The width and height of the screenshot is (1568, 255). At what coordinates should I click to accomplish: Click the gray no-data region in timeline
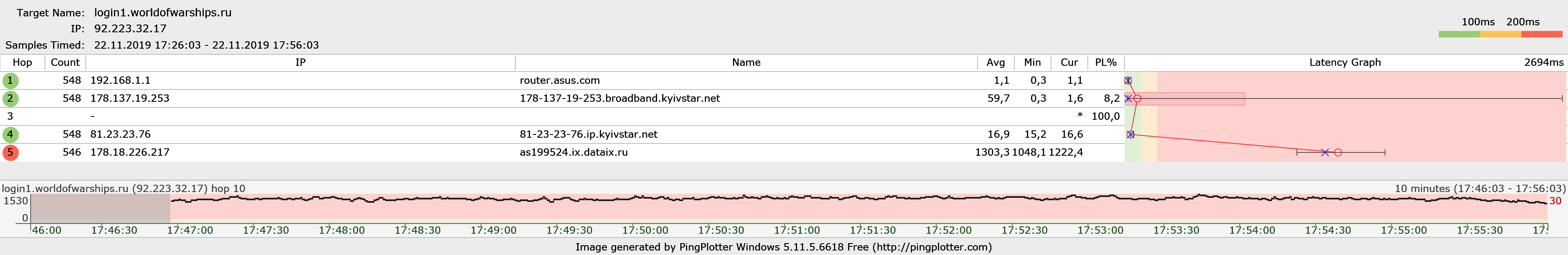(x=100, y=208)
